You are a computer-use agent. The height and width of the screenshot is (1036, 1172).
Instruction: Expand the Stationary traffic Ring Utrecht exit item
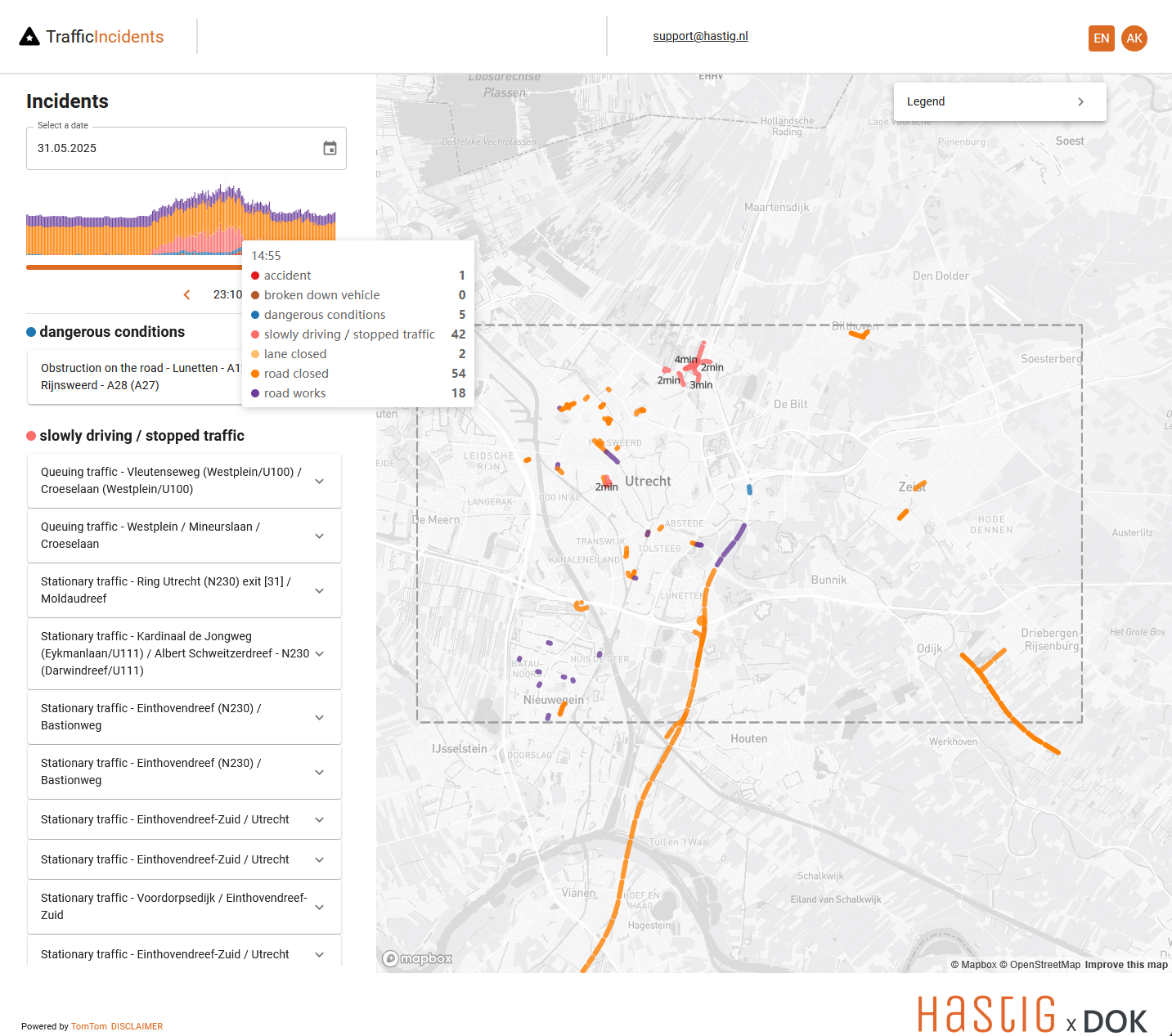pyautogui.click(x=319, y=590)
